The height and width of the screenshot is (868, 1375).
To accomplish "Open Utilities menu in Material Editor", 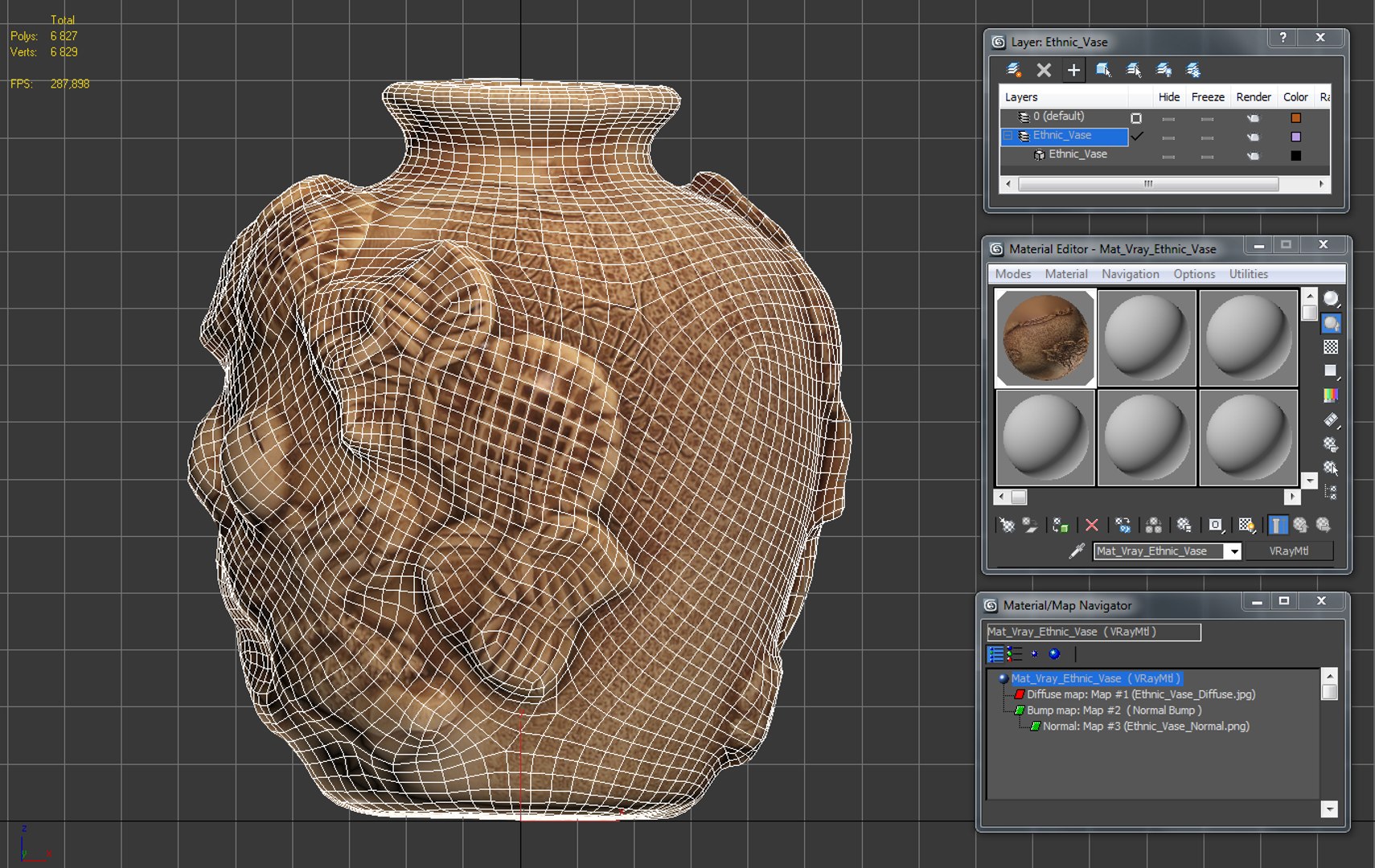I will point(1249,274).
